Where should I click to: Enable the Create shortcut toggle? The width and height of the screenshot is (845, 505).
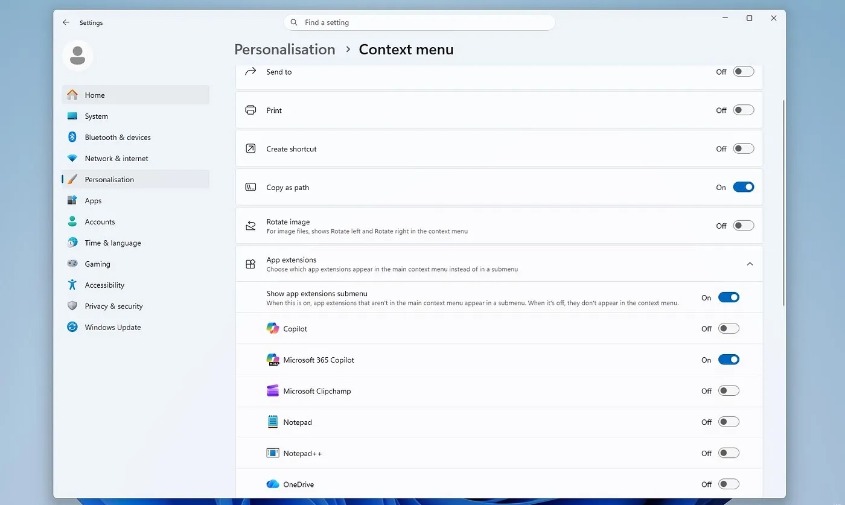pos(743,149)
